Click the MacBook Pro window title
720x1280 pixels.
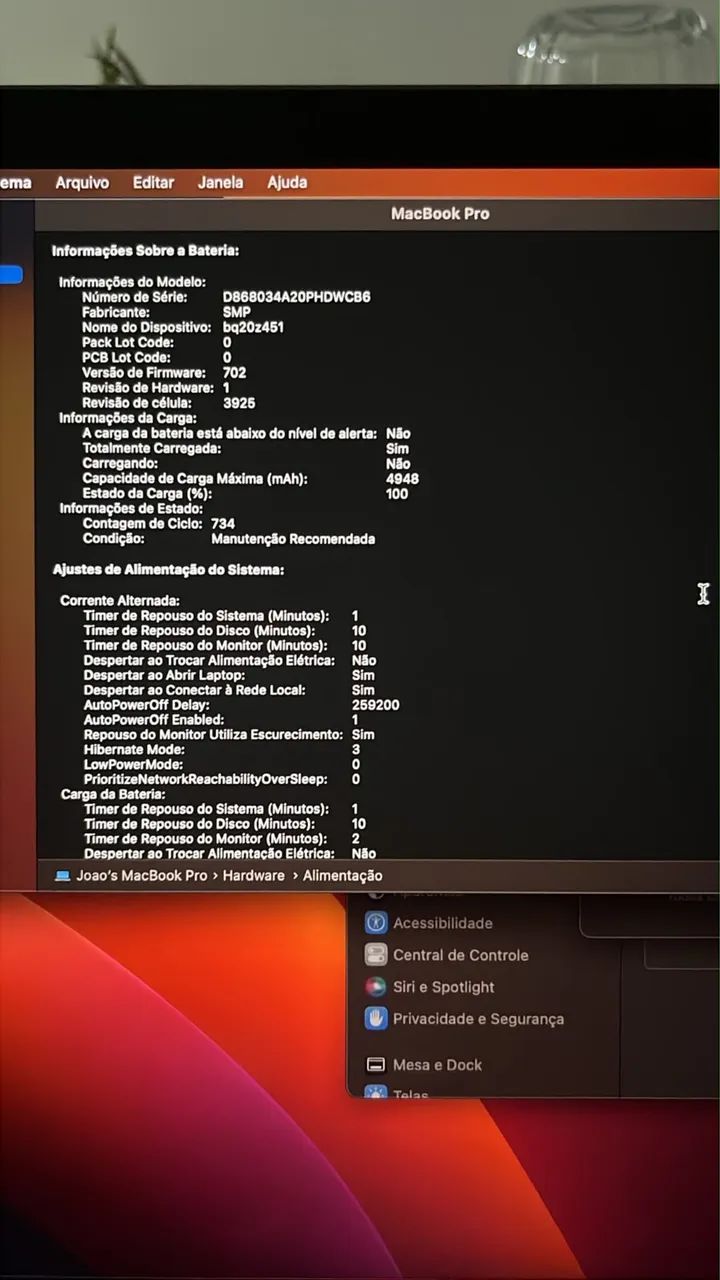[x=440, y=213]
